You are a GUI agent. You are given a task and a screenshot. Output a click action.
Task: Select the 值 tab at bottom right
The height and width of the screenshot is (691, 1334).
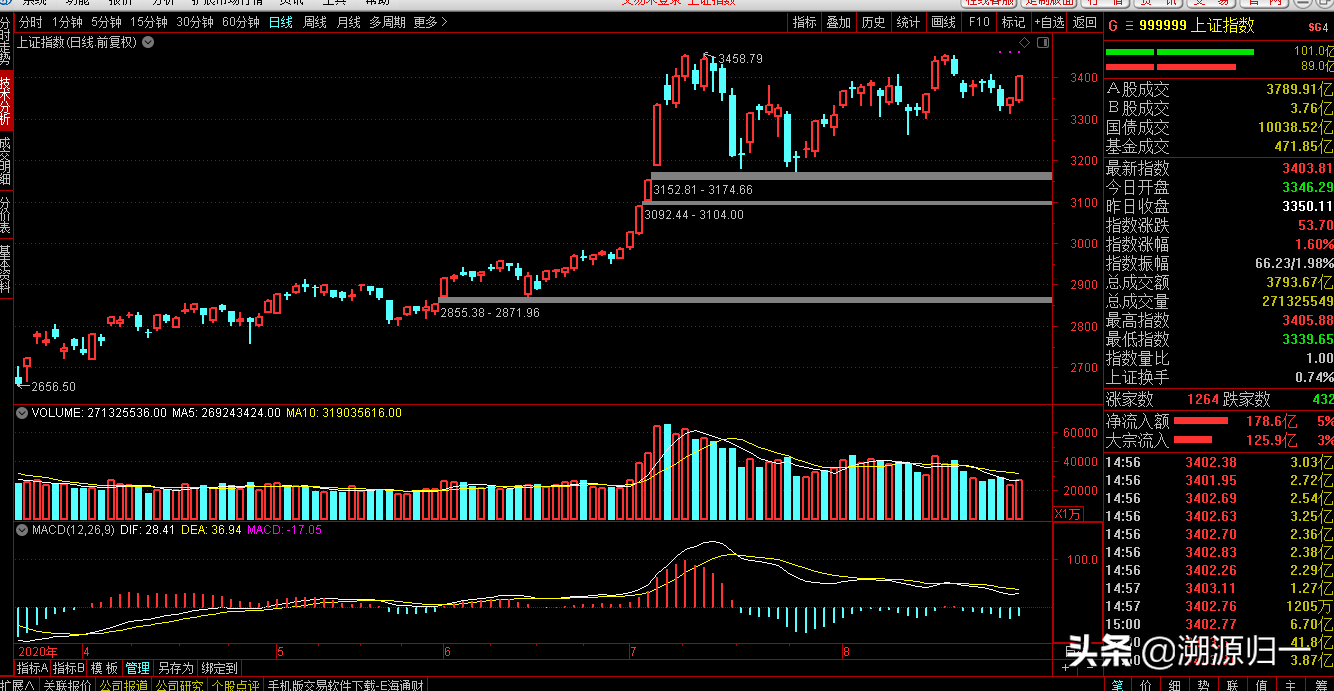[x=1262, y=685]
